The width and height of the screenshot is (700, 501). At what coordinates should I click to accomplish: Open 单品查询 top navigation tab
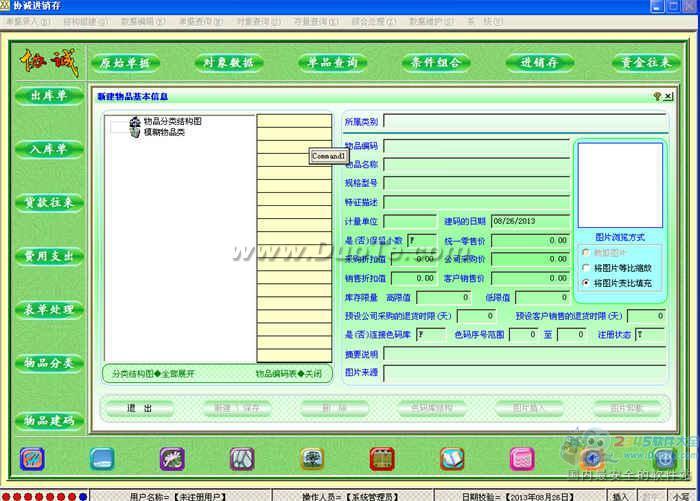[x=333, y=63]
